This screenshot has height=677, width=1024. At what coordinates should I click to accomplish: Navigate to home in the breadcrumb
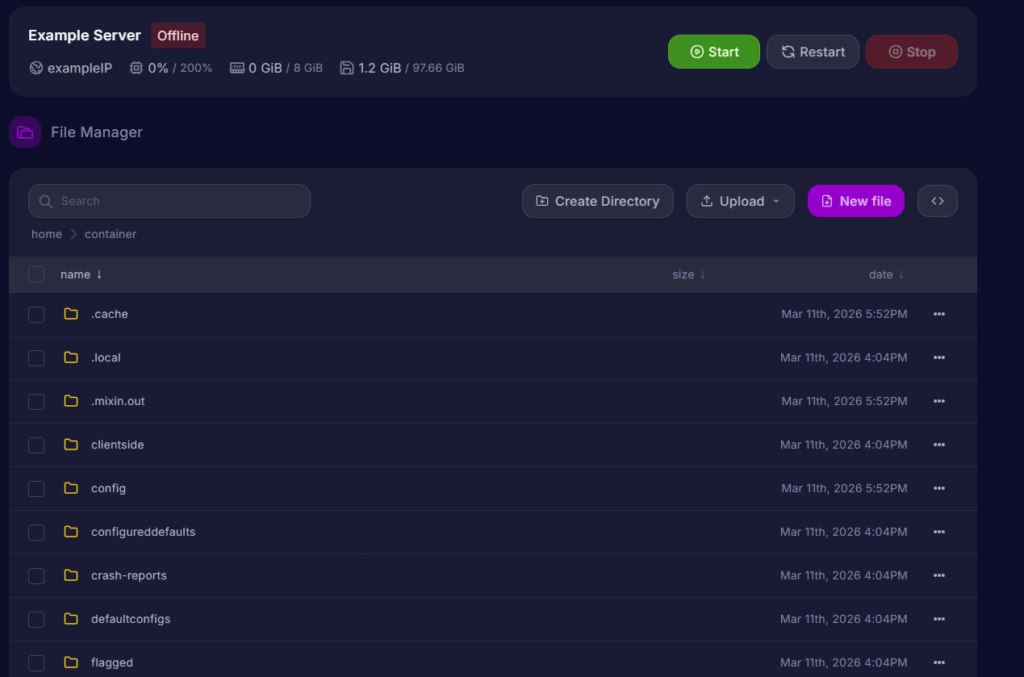pos(46,233)
